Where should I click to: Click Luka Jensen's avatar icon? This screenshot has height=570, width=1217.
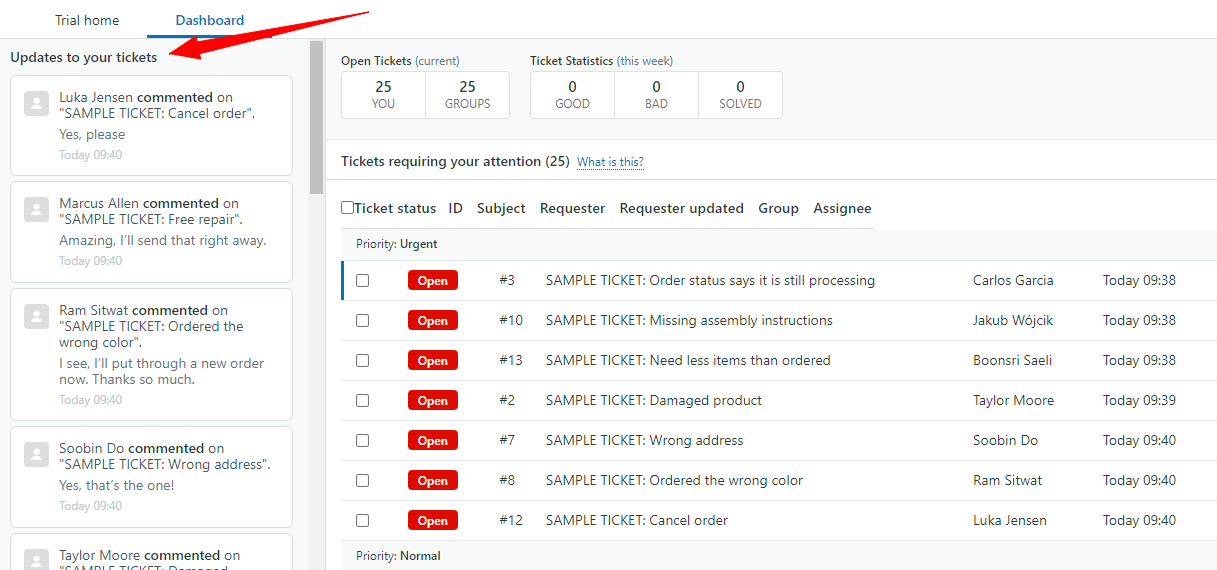(37, 103)
